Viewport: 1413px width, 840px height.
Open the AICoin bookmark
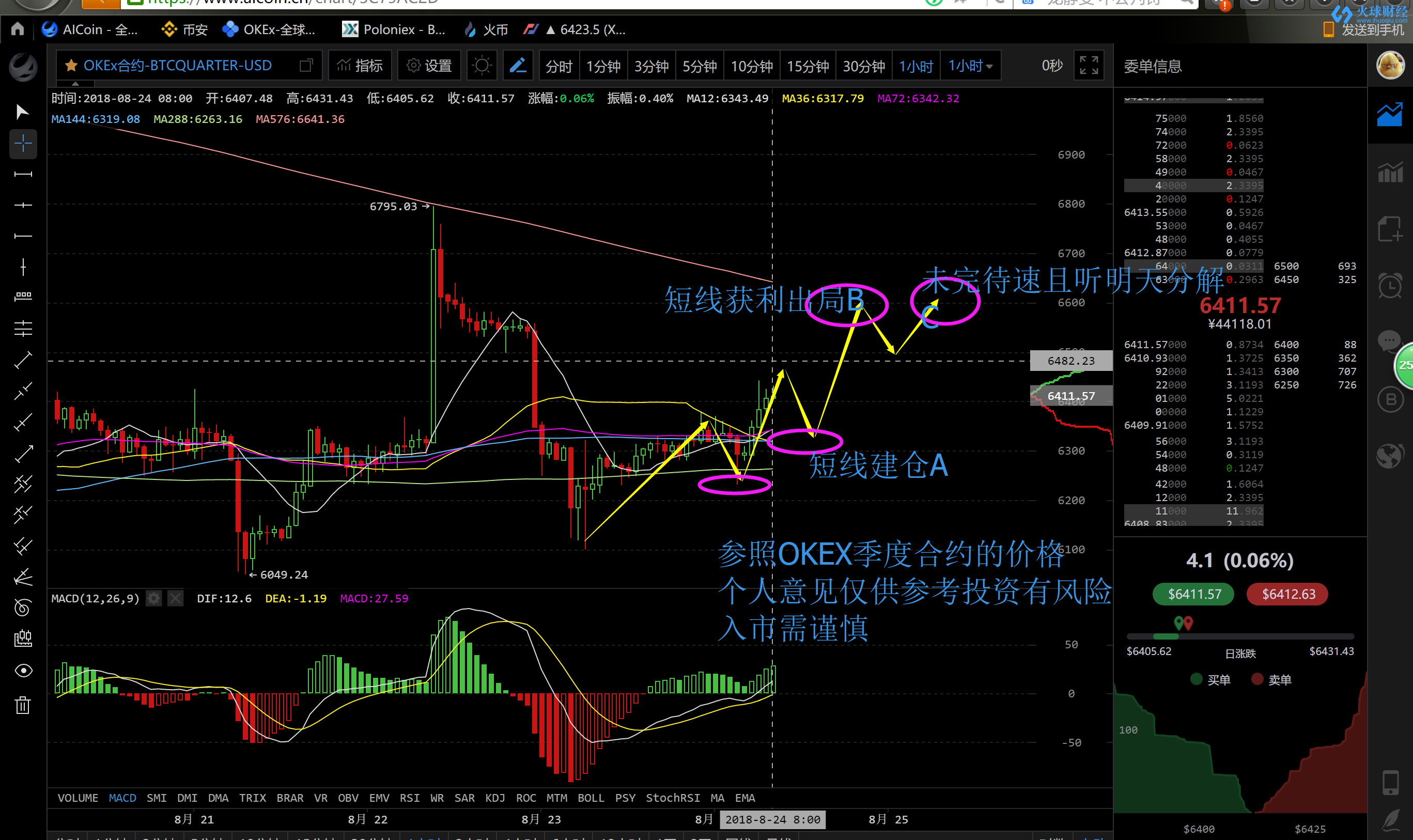tap(90, 29)
